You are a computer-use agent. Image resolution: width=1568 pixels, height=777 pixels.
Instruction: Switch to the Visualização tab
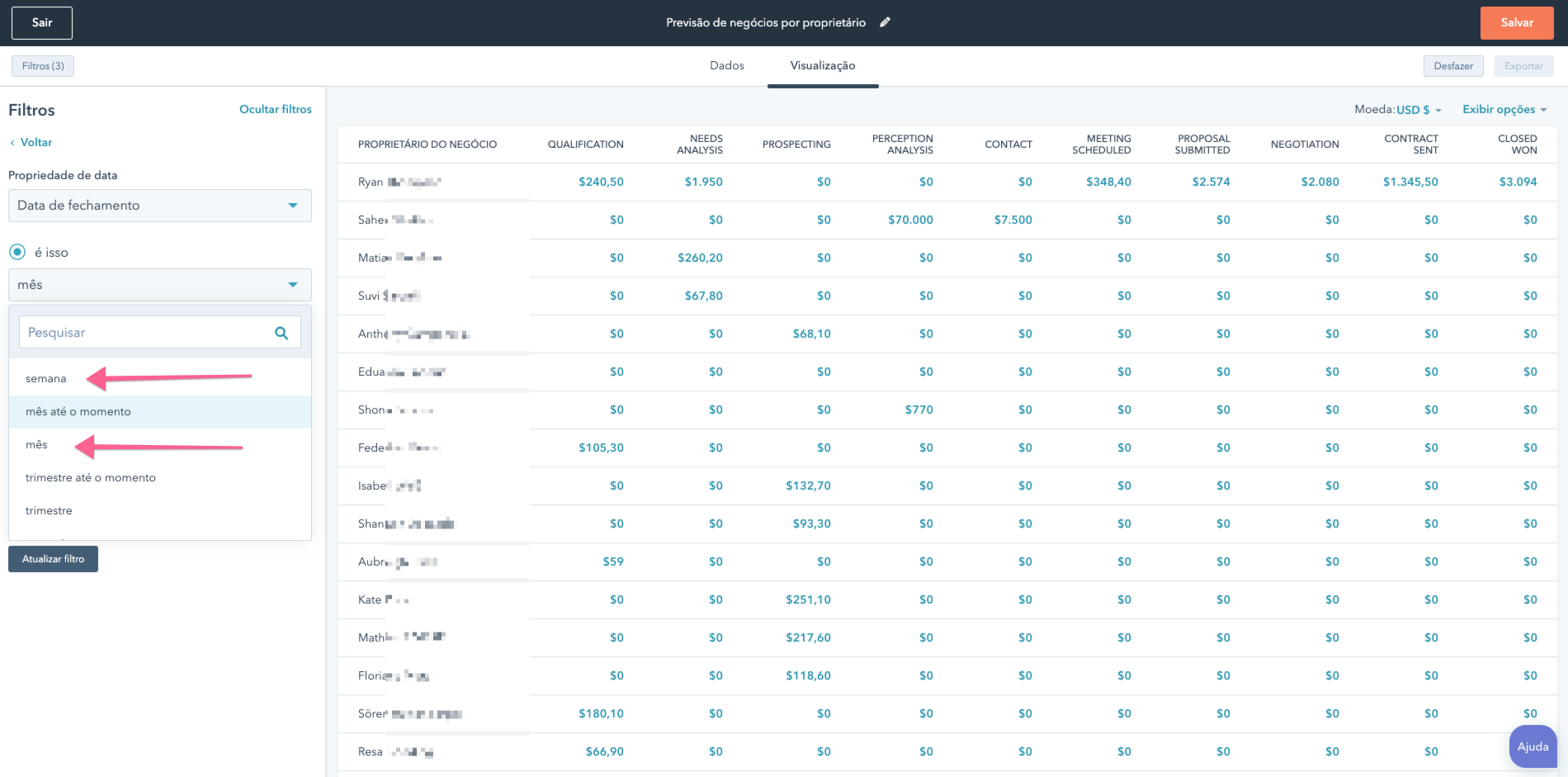coord(822,65)
